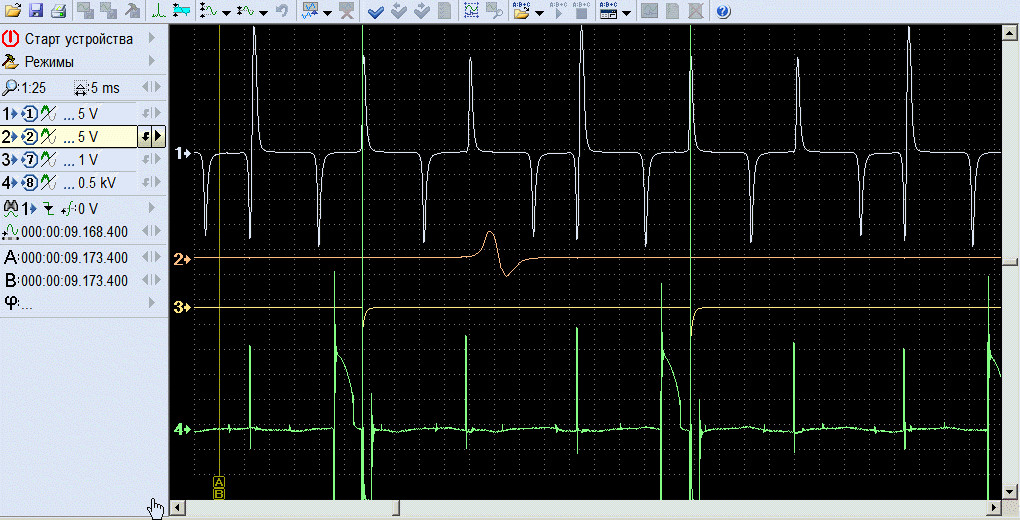The width and height of the screenshot is (1020, 520).
Task: Click channel 4 marker on the graph
Action: click(181, 429)
